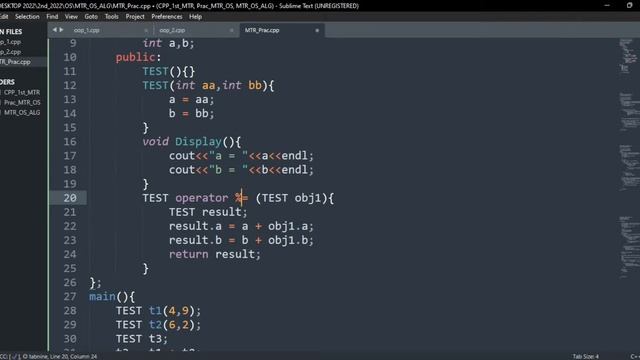Viewport: 640px width, 360px height.
Task: Click line number 20 in the gutter
Action: point(70,198)
